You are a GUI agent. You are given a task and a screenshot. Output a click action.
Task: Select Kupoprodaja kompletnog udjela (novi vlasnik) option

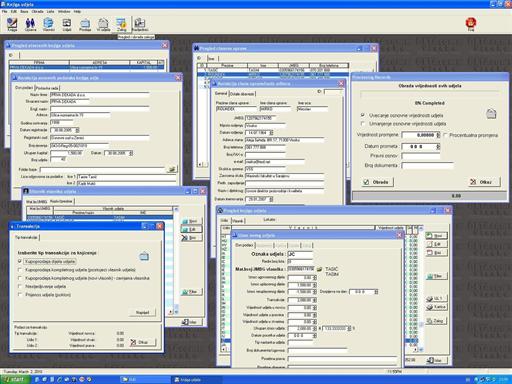pos(84,278)
